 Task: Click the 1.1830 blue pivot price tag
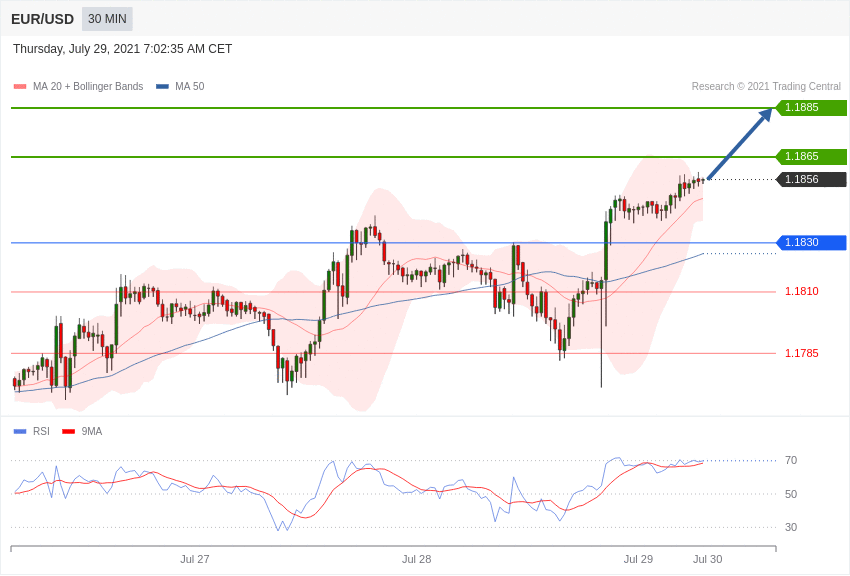(x=811, y=242)
